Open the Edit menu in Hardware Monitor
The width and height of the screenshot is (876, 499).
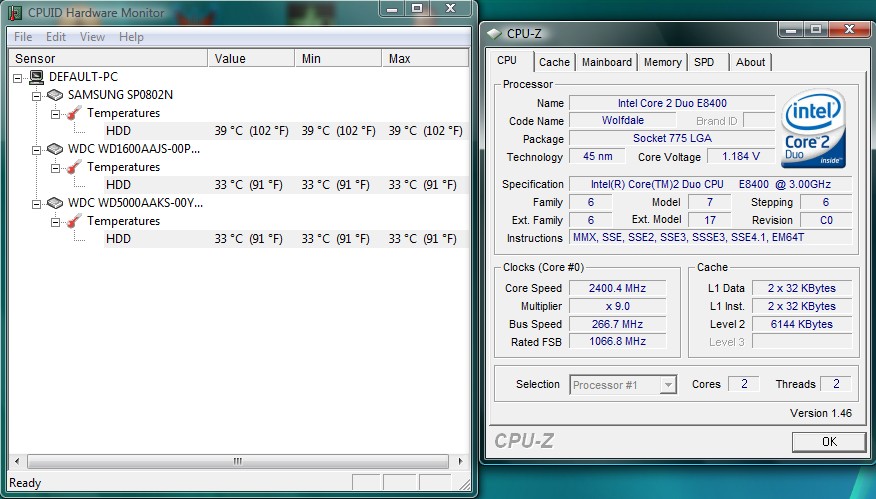[56, 37]
